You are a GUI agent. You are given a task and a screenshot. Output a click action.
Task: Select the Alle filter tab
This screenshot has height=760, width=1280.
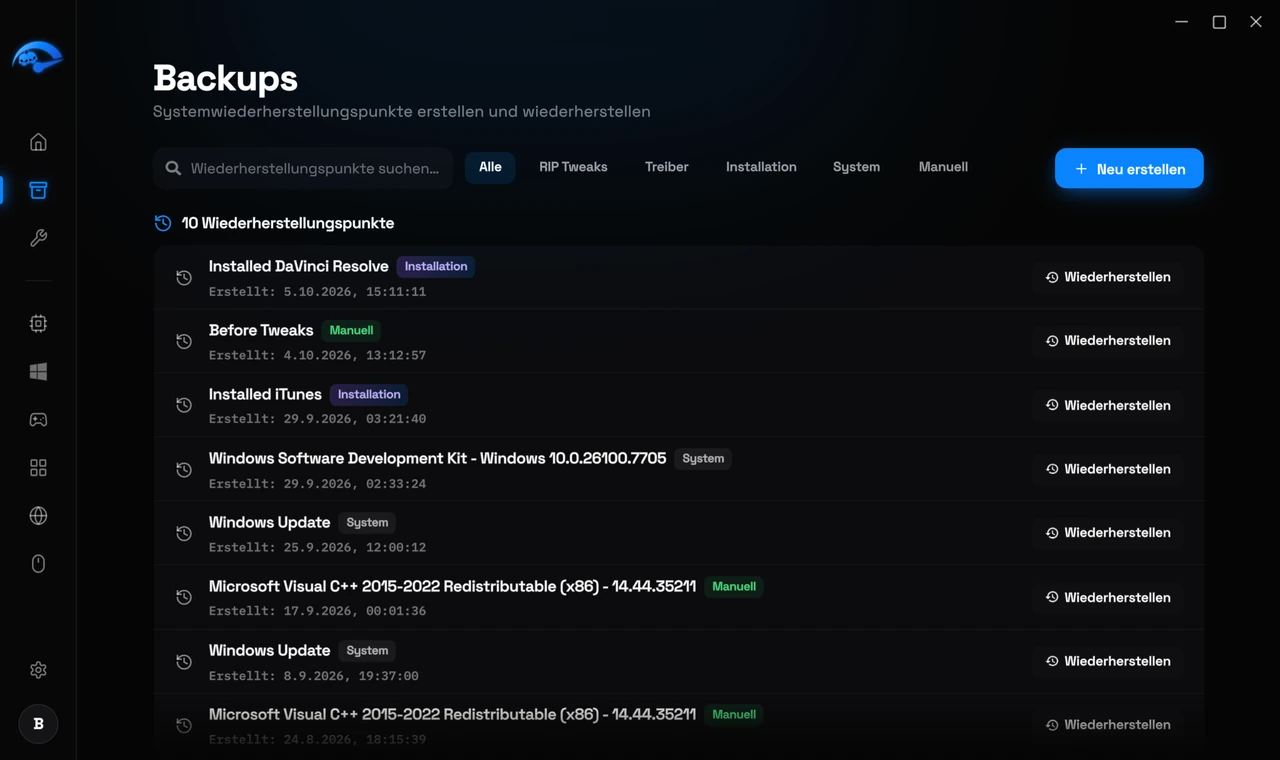tap(490, 167)
